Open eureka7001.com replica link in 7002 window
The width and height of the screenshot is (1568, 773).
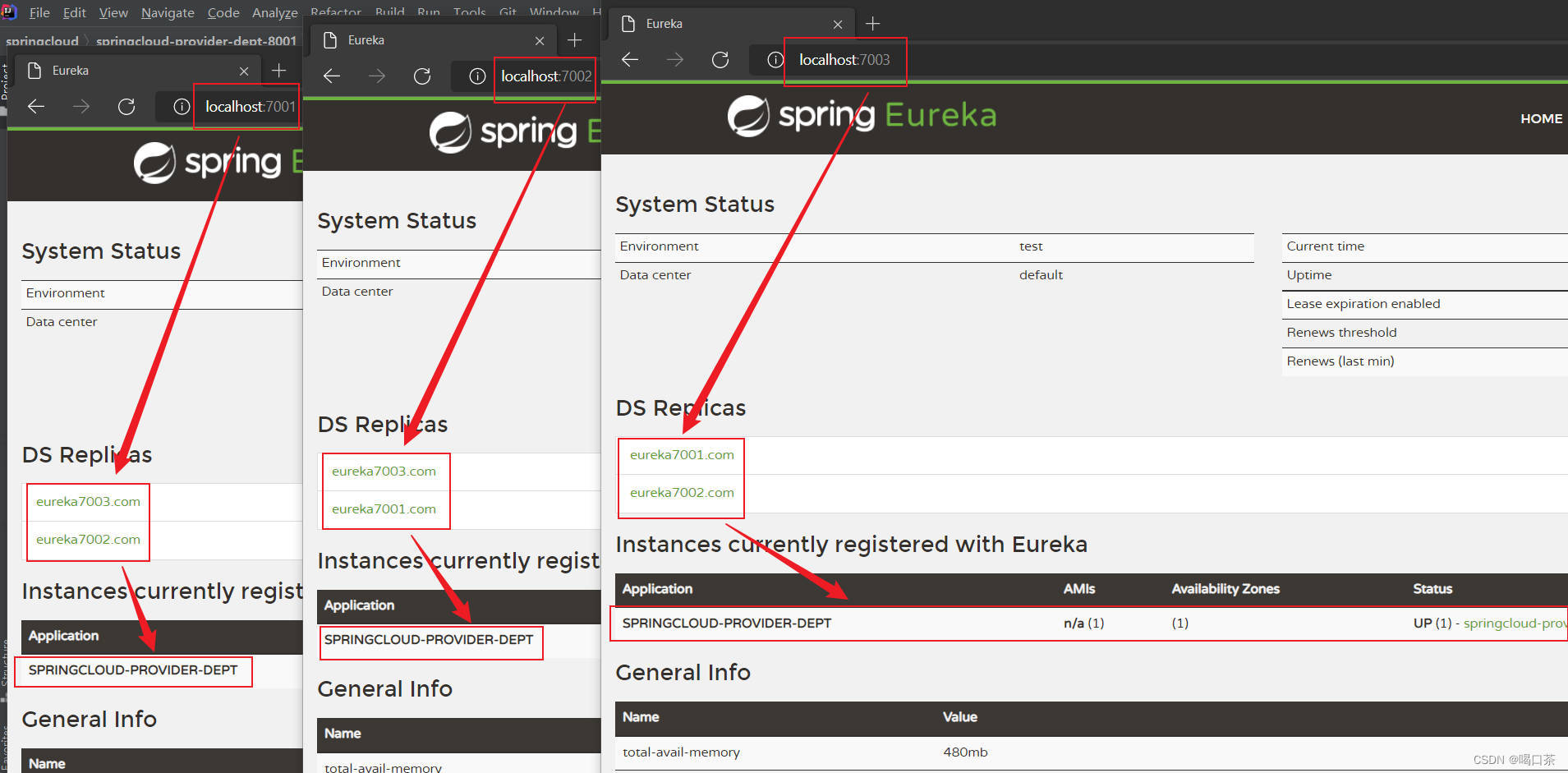(x=384, y=508)
